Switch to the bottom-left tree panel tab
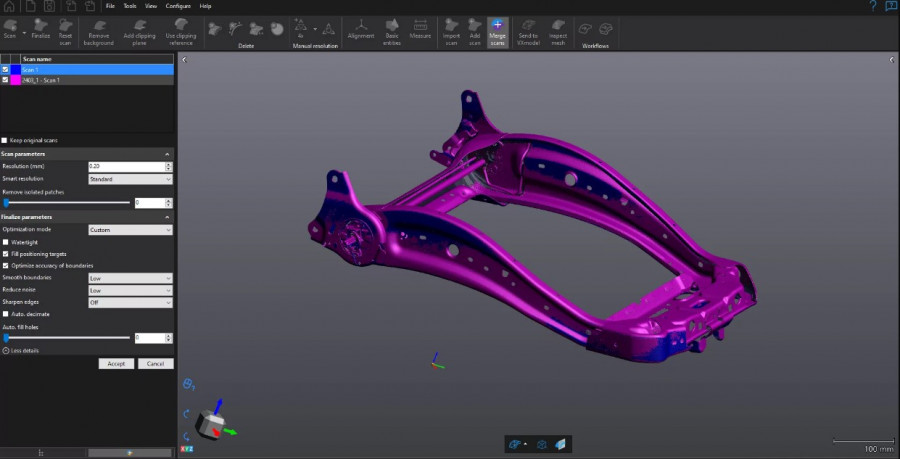This screenshot has width=900, height=459. (41, 453)
